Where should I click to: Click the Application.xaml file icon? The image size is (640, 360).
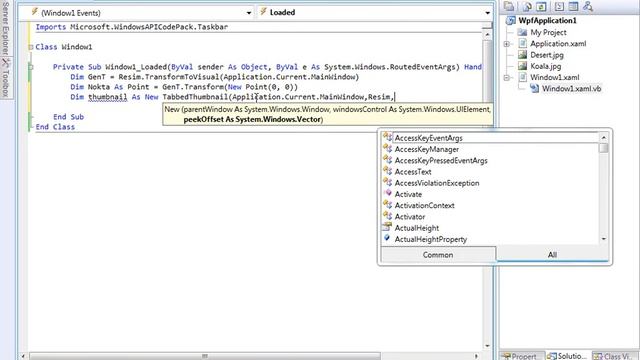[x=522, y=43]
